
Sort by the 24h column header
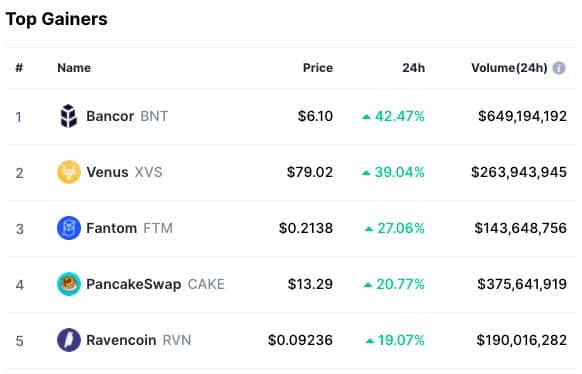(413, 68)
